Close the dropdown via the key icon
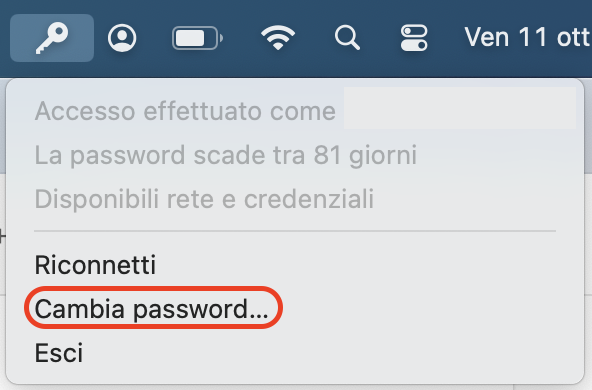Viewport: 592px width, 390px height. [x=52, y=38]
